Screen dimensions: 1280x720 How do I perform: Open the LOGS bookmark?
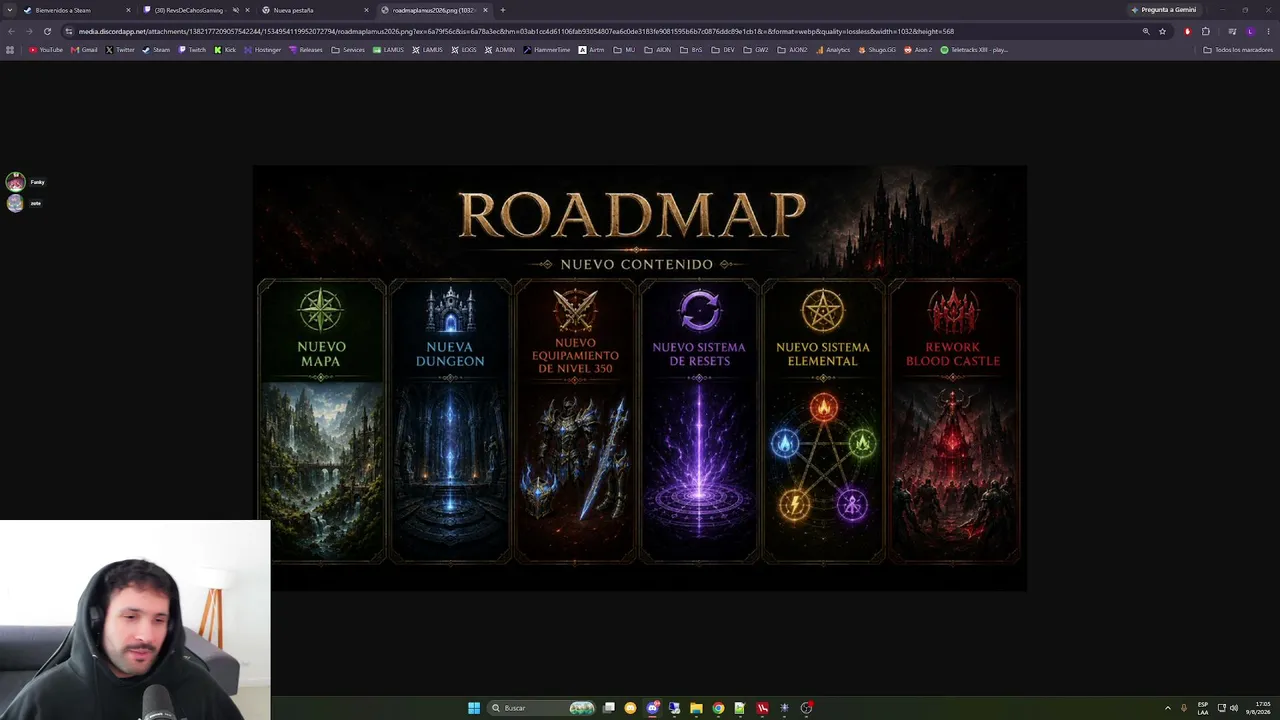(x=463, y=50)
